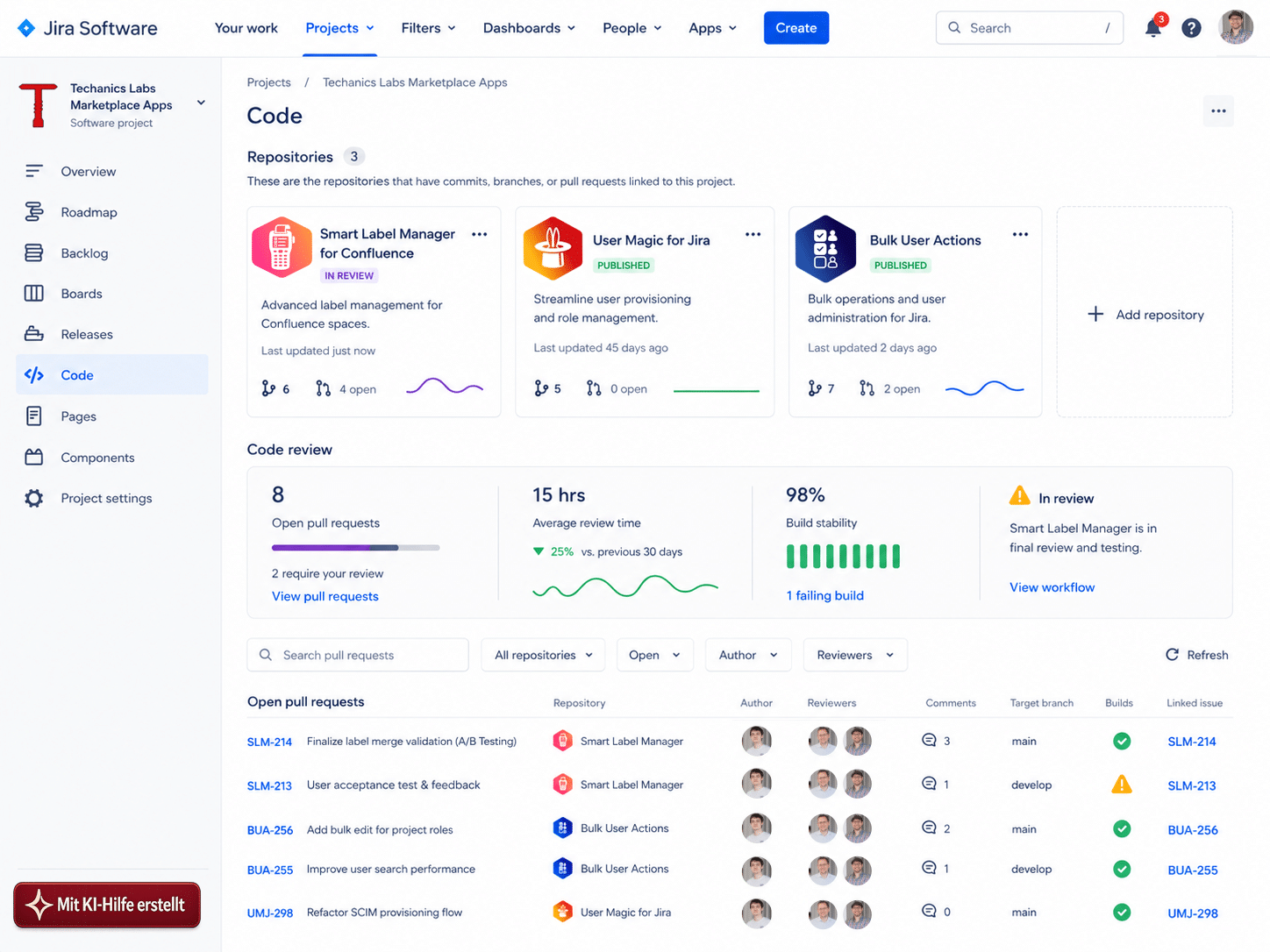Image resolution: width=1270 pixels, height=952 pixels.
Task: Open the Author filter dropdown
Action: [748, 655]
